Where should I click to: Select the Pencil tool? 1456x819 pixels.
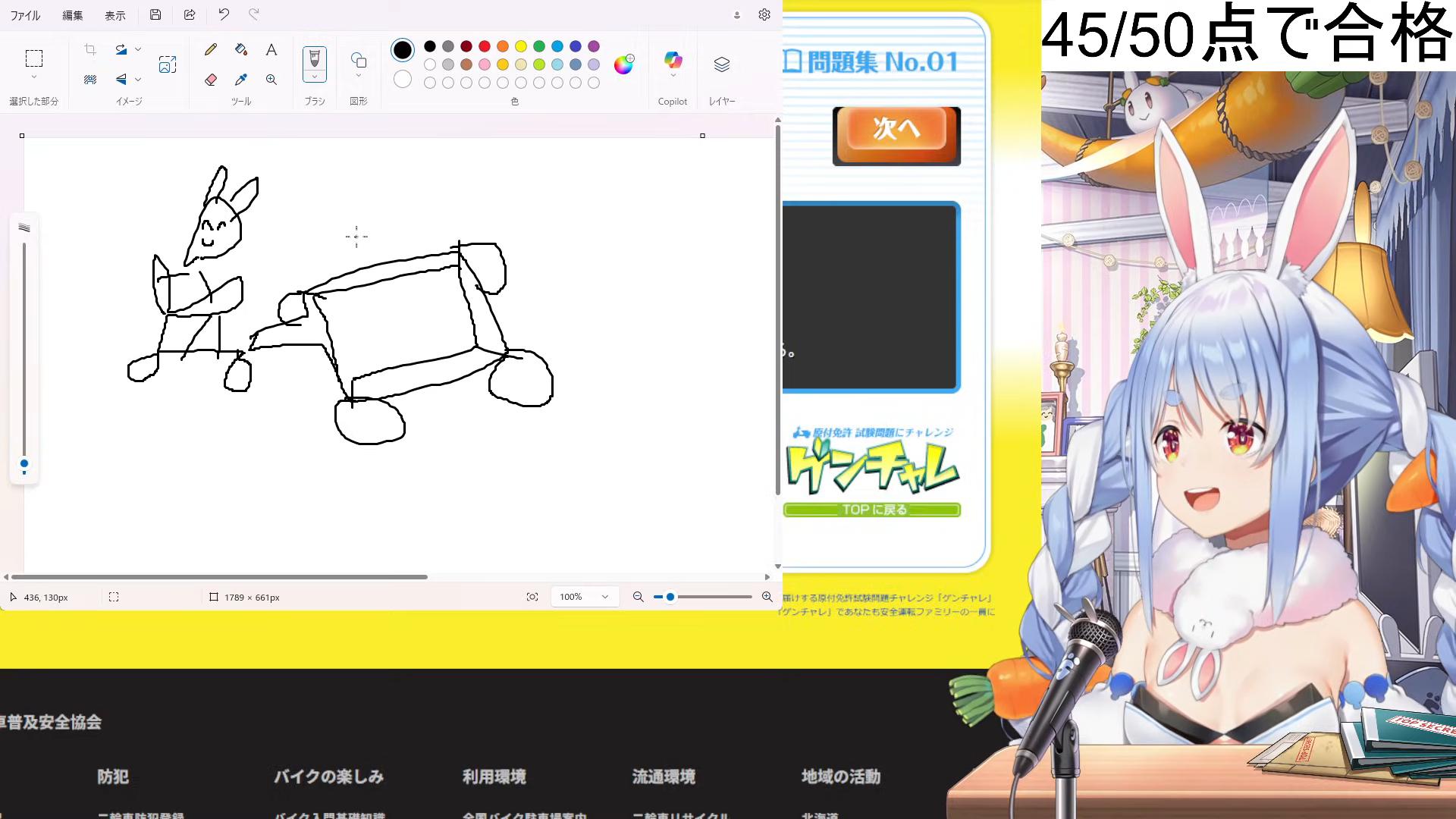211,50
